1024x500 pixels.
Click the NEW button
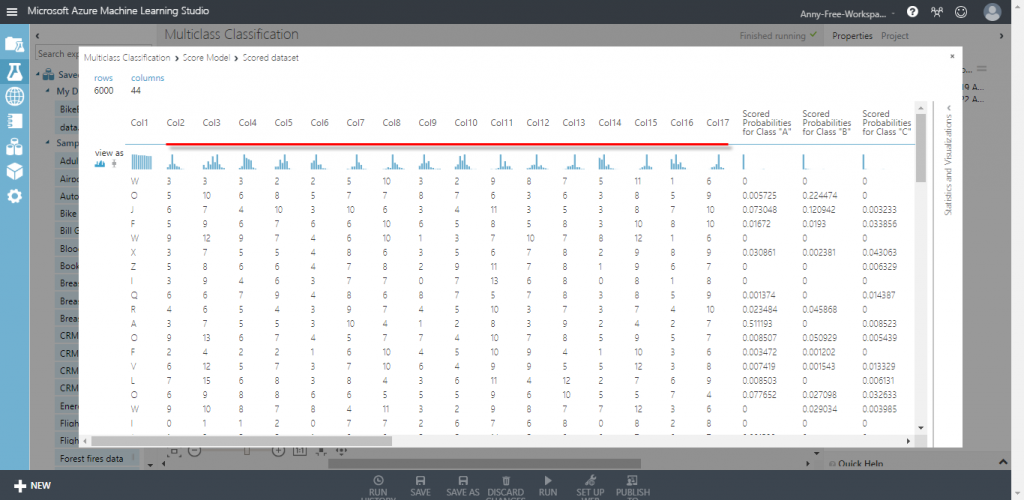[32, 486]
